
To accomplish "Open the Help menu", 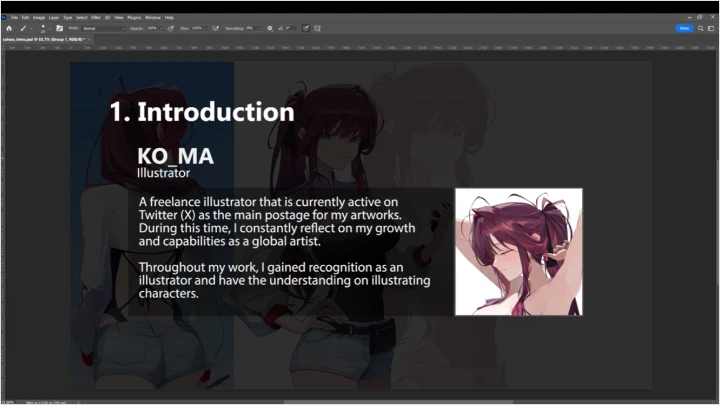I will tap(169, 17).
